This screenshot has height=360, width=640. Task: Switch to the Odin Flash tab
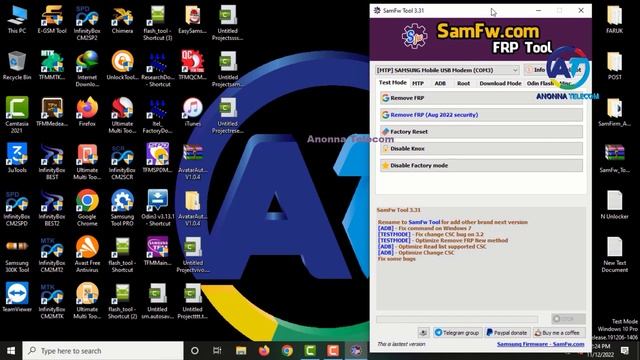[540, 83]
